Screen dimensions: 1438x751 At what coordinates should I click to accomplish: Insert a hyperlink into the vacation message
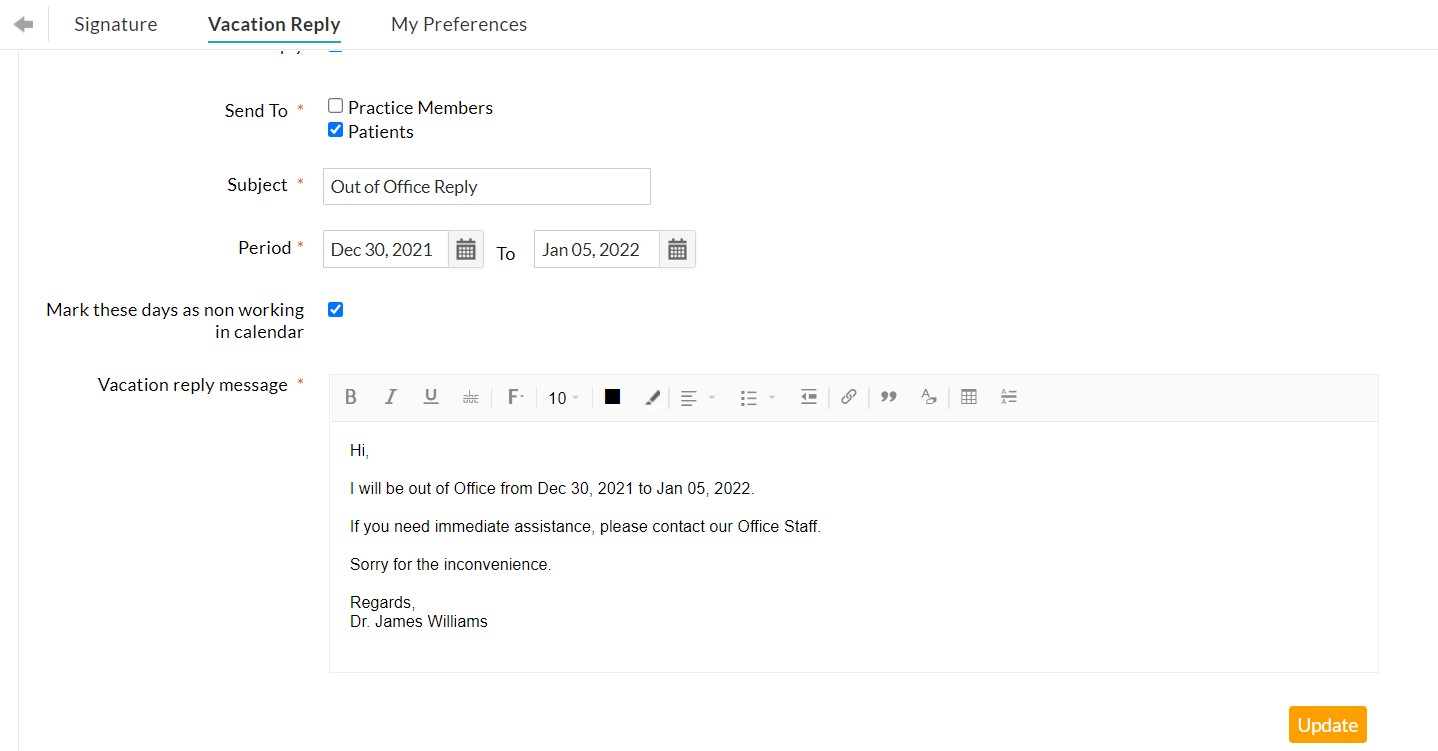(x=848, y=397)
